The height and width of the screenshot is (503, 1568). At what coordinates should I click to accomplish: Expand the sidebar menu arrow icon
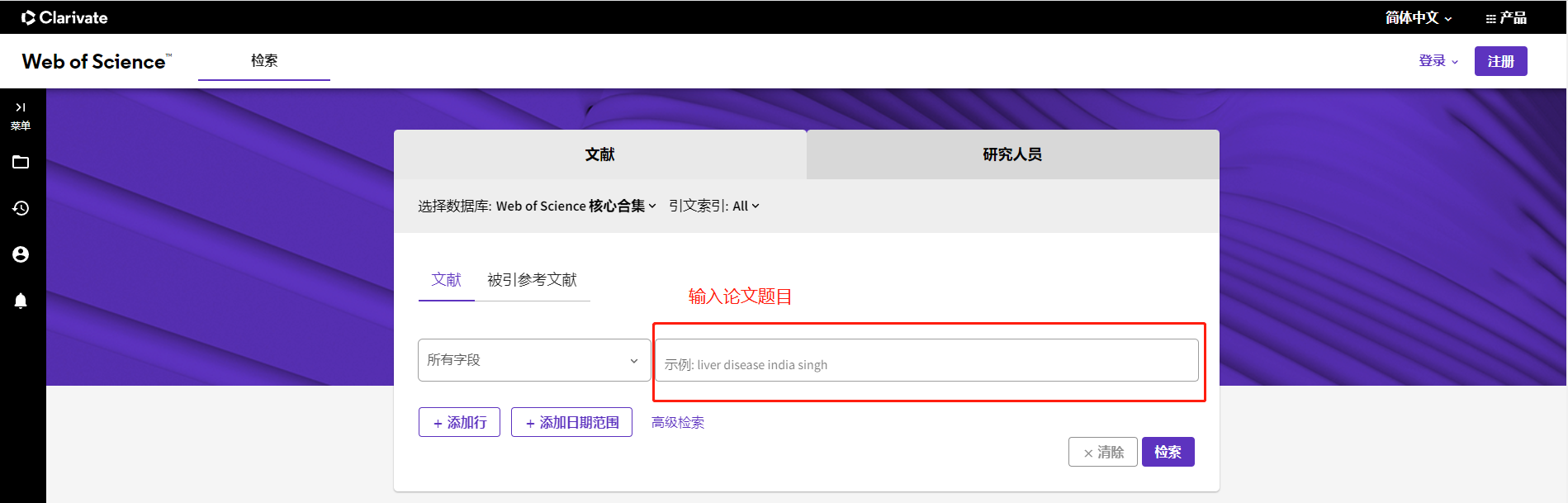click(21, 107)
